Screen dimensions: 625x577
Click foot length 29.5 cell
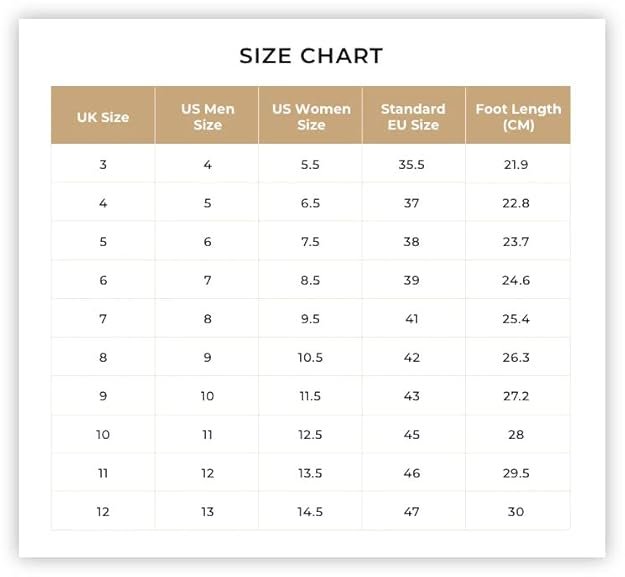click(x=516, y=473)
